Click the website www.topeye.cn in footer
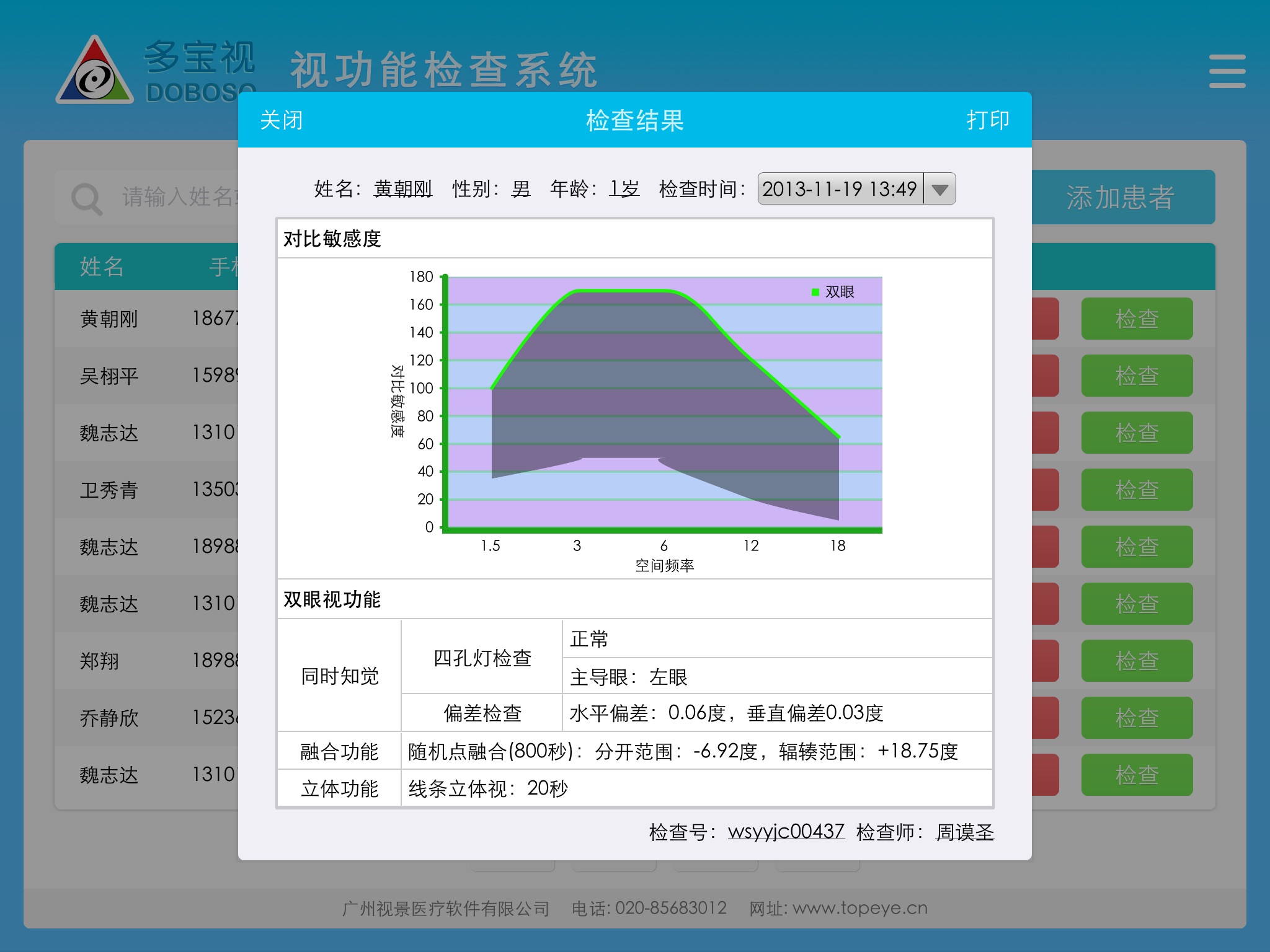Viewport: 1270px width, 952px height. tap(860, 908)
